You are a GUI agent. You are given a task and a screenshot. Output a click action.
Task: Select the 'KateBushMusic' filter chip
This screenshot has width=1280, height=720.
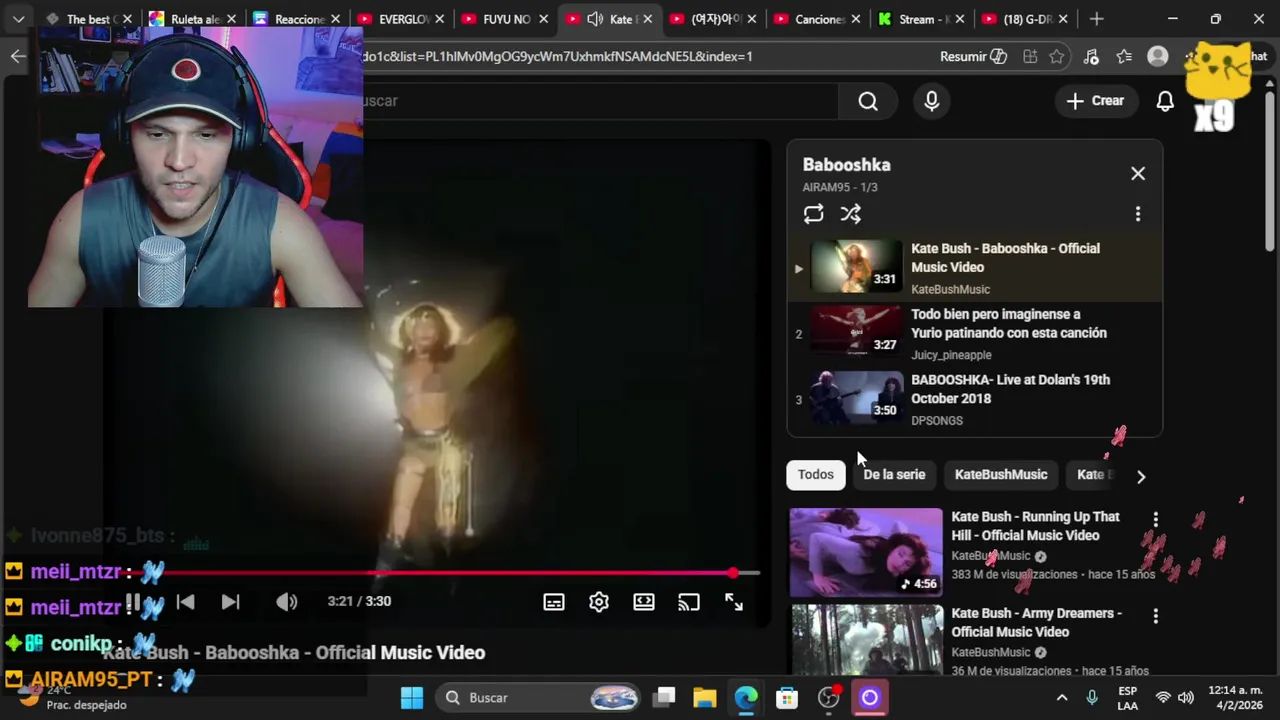(1001, 475)
